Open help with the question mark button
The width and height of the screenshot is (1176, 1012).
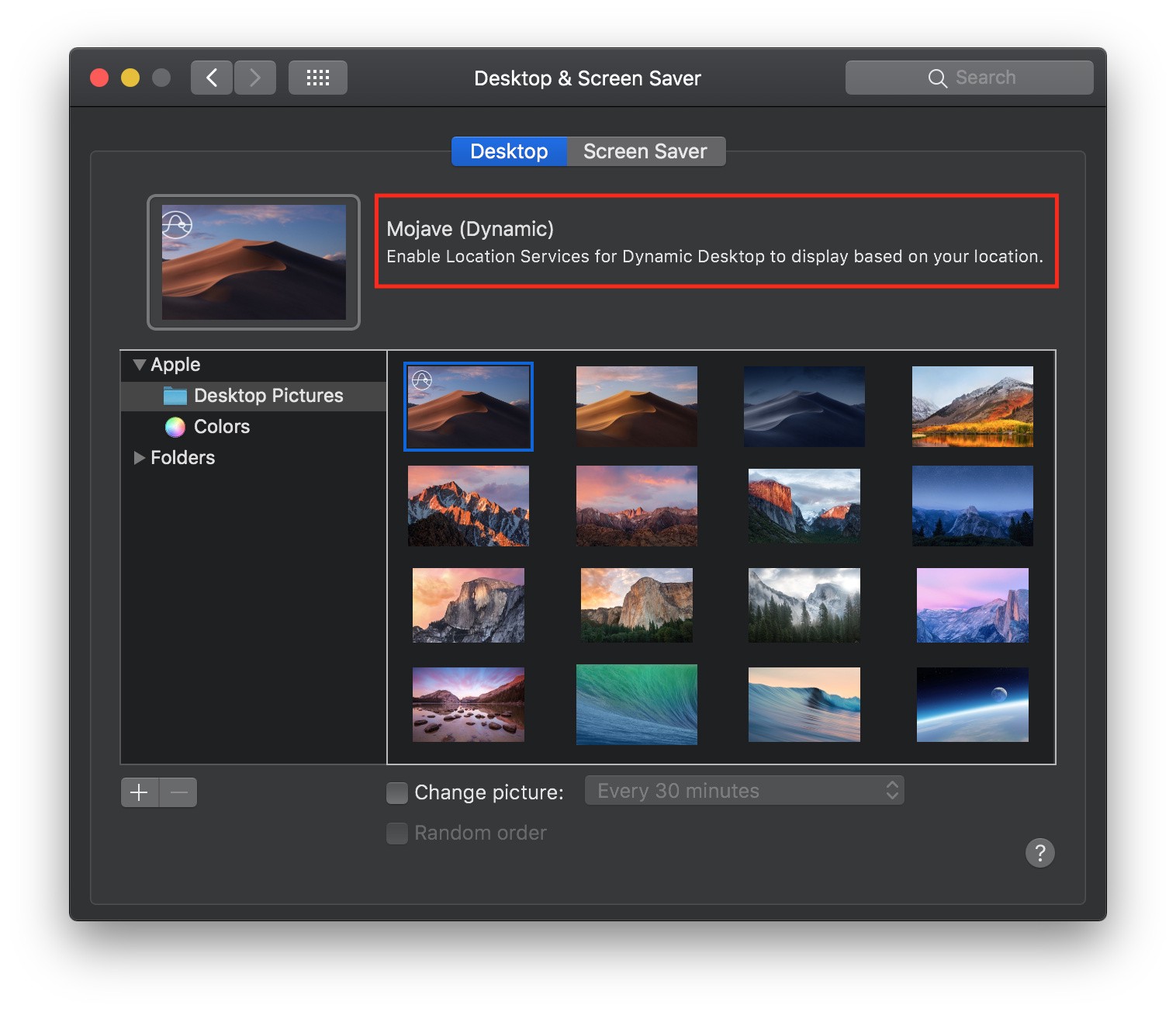click(1040, 853)
